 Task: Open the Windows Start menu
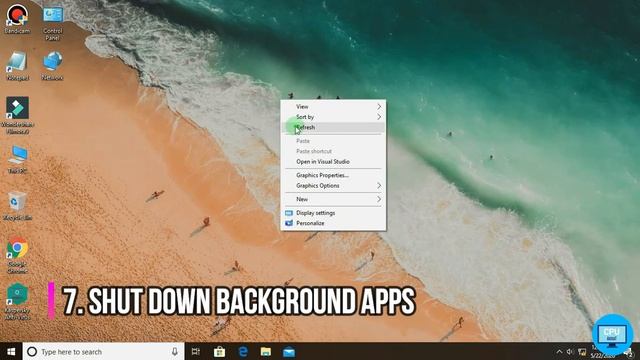tap(11, 351)
